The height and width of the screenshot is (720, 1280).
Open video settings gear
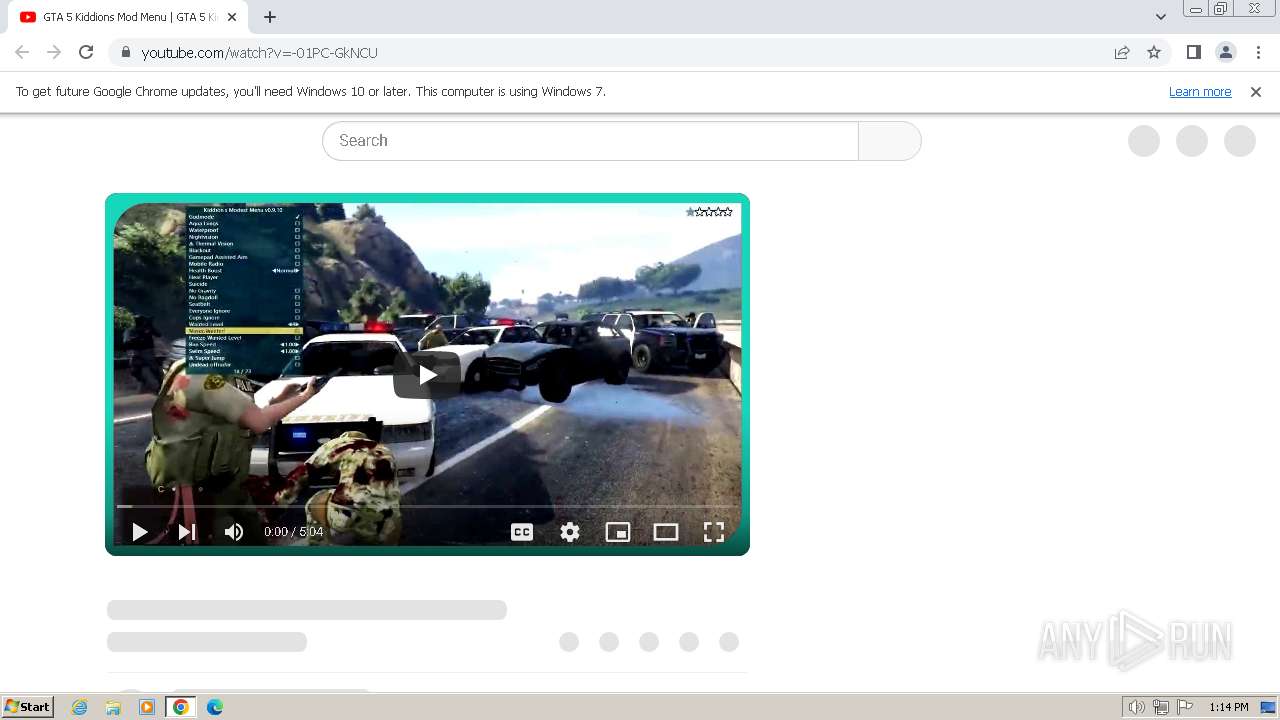pyautogui.click(x=570, y=532)
